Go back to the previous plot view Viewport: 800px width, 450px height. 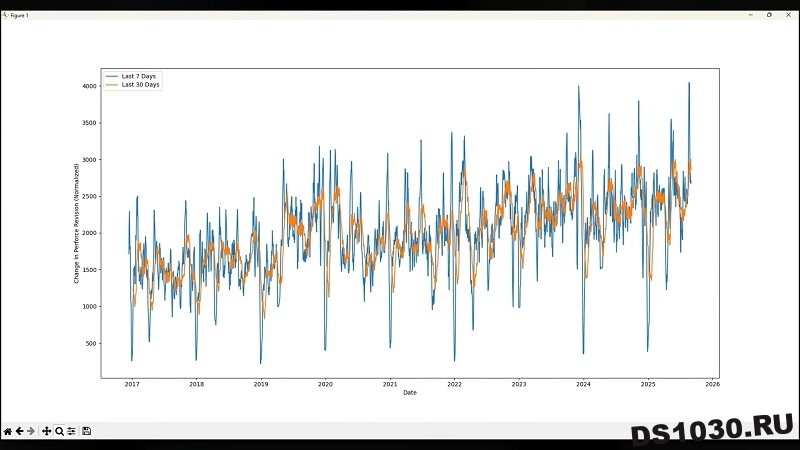click(x=19, y=431)
